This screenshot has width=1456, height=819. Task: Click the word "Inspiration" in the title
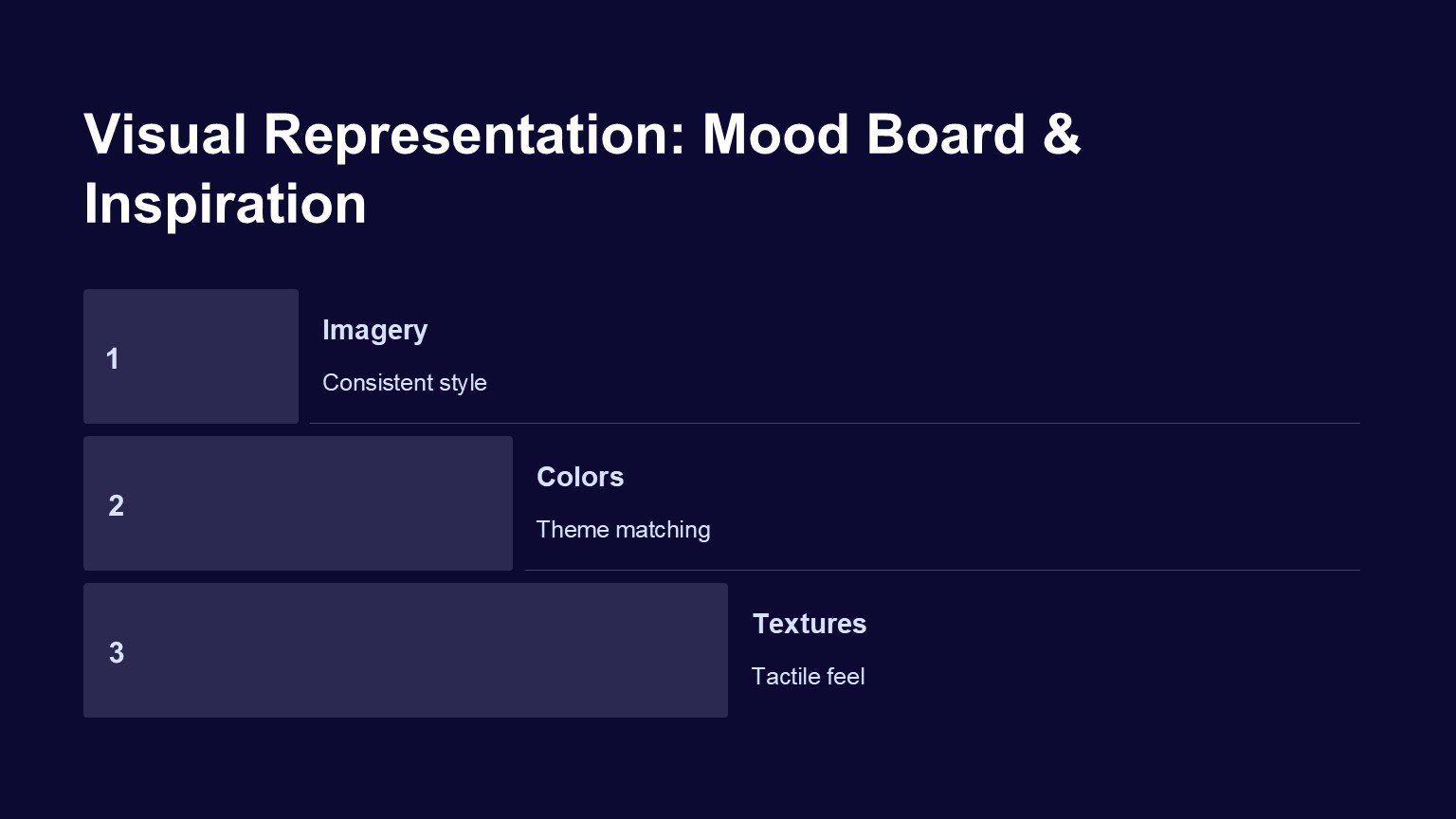[225, 204]
